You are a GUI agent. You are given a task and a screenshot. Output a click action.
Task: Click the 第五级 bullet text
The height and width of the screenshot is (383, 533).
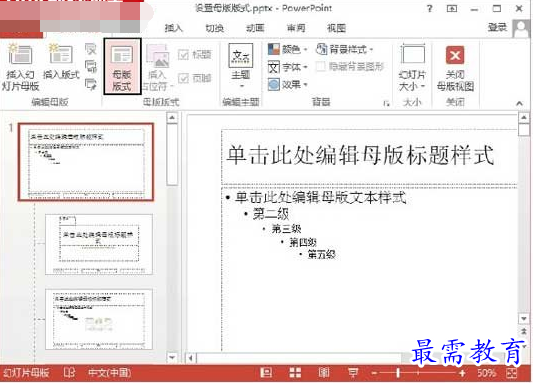(321, 254)
